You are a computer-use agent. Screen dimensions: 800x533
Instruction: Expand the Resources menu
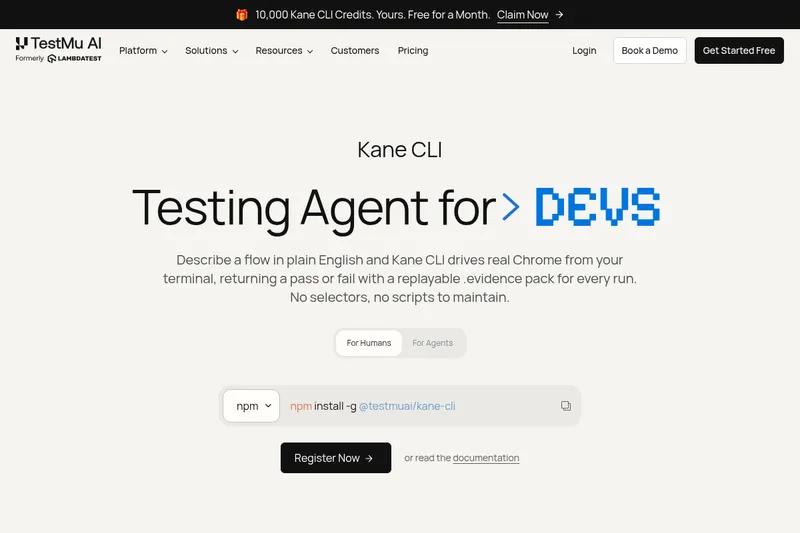[x=284, y=50]
